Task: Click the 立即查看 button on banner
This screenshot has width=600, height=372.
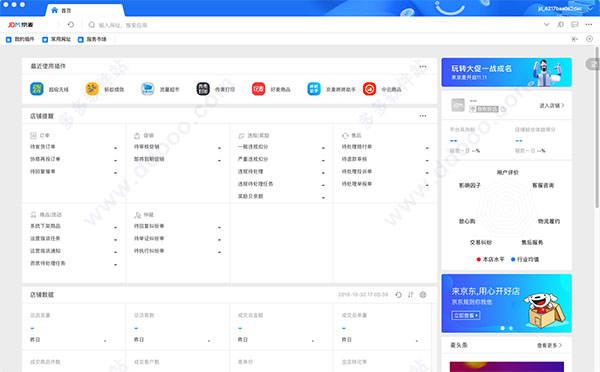Action: (466, 315)
